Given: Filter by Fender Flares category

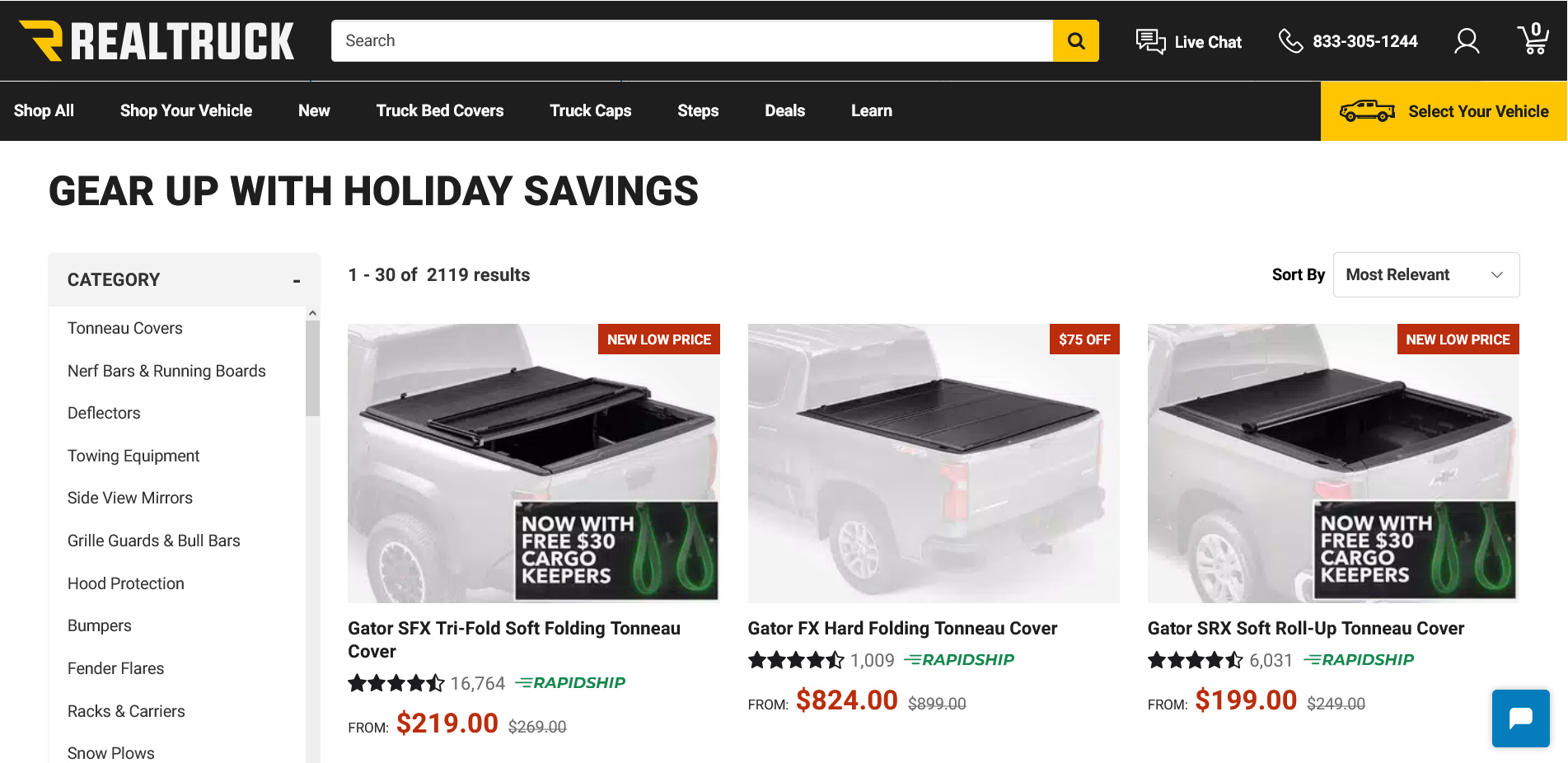Looking at the screenshot, I should (115, 669).
